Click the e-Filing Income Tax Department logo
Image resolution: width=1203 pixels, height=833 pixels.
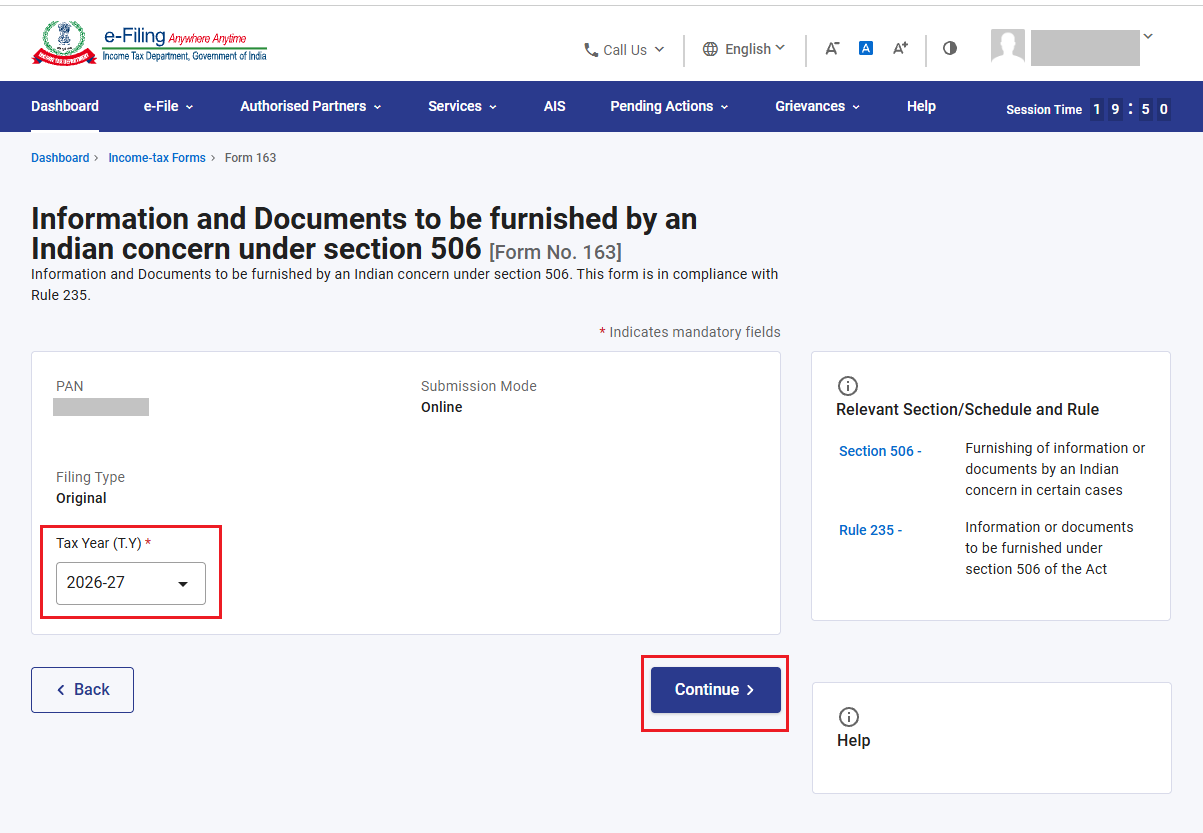click(150, 44)
